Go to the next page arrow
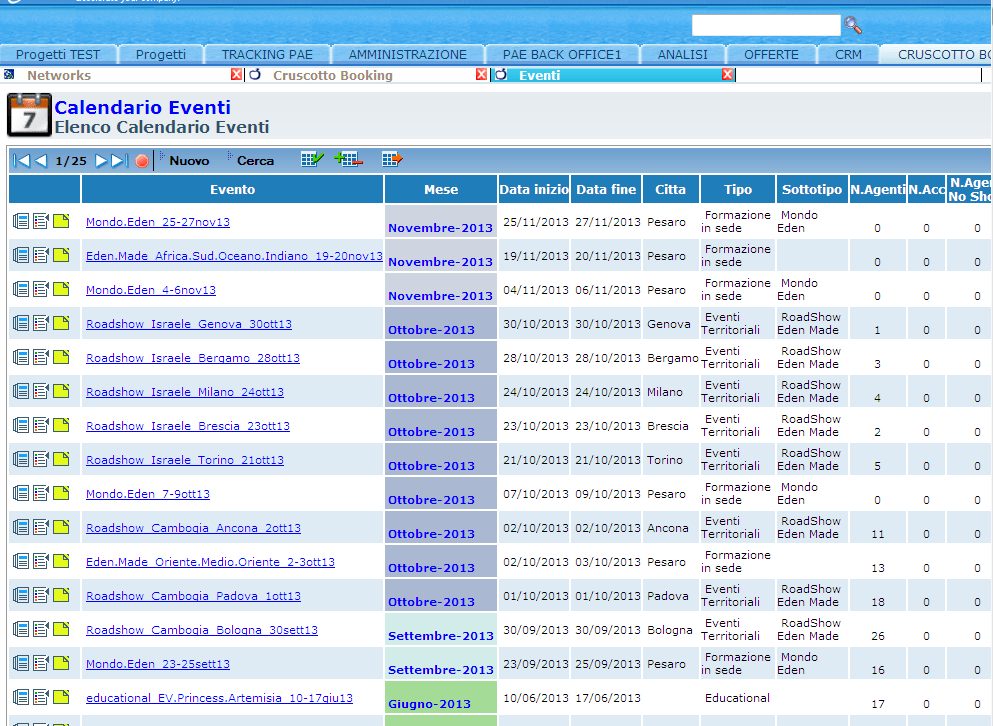993x726 pixels. tap(101, 161)
